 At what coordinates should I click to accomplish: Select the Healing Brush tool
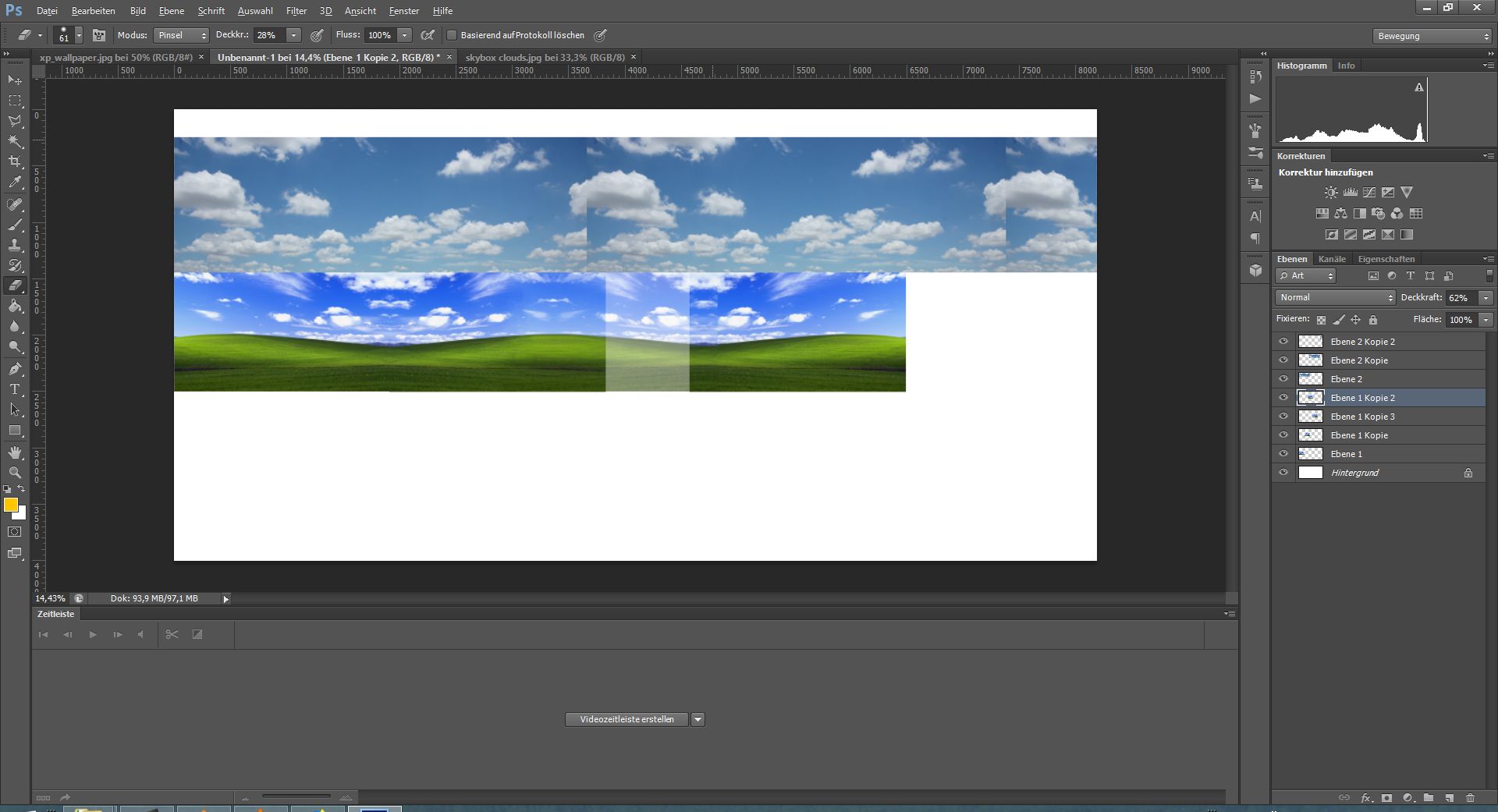(15, 204)
